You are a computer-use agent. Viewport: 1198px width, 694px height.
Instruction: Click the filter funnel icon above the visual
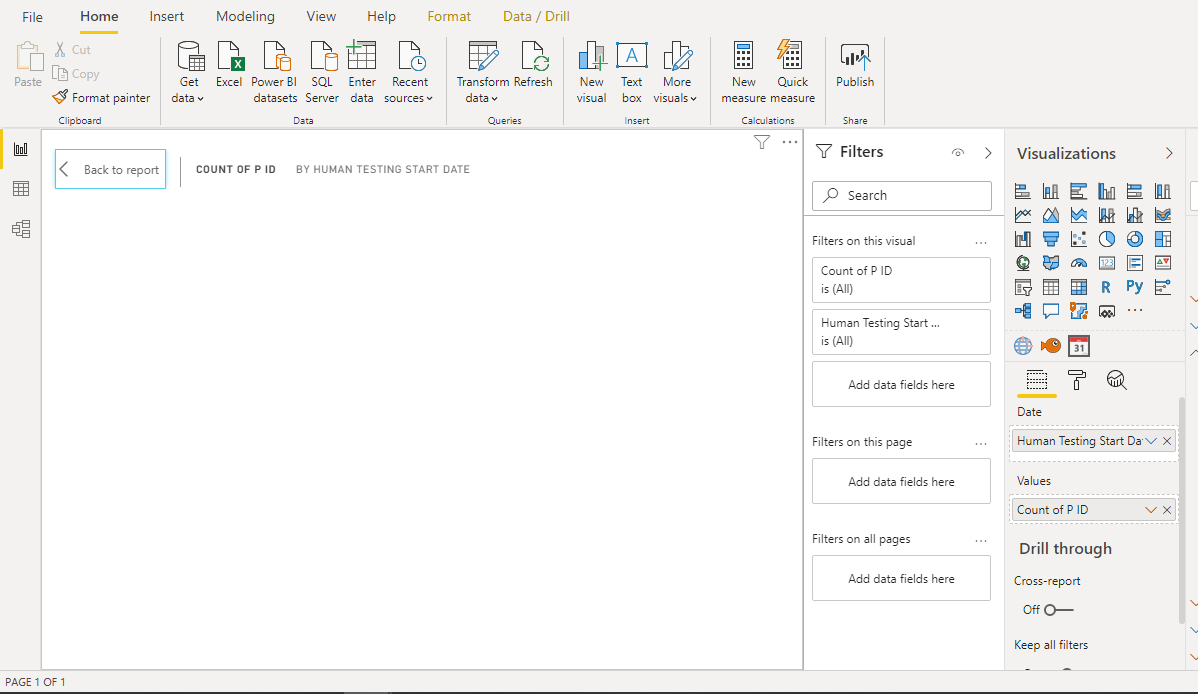(x=762, y=142)
